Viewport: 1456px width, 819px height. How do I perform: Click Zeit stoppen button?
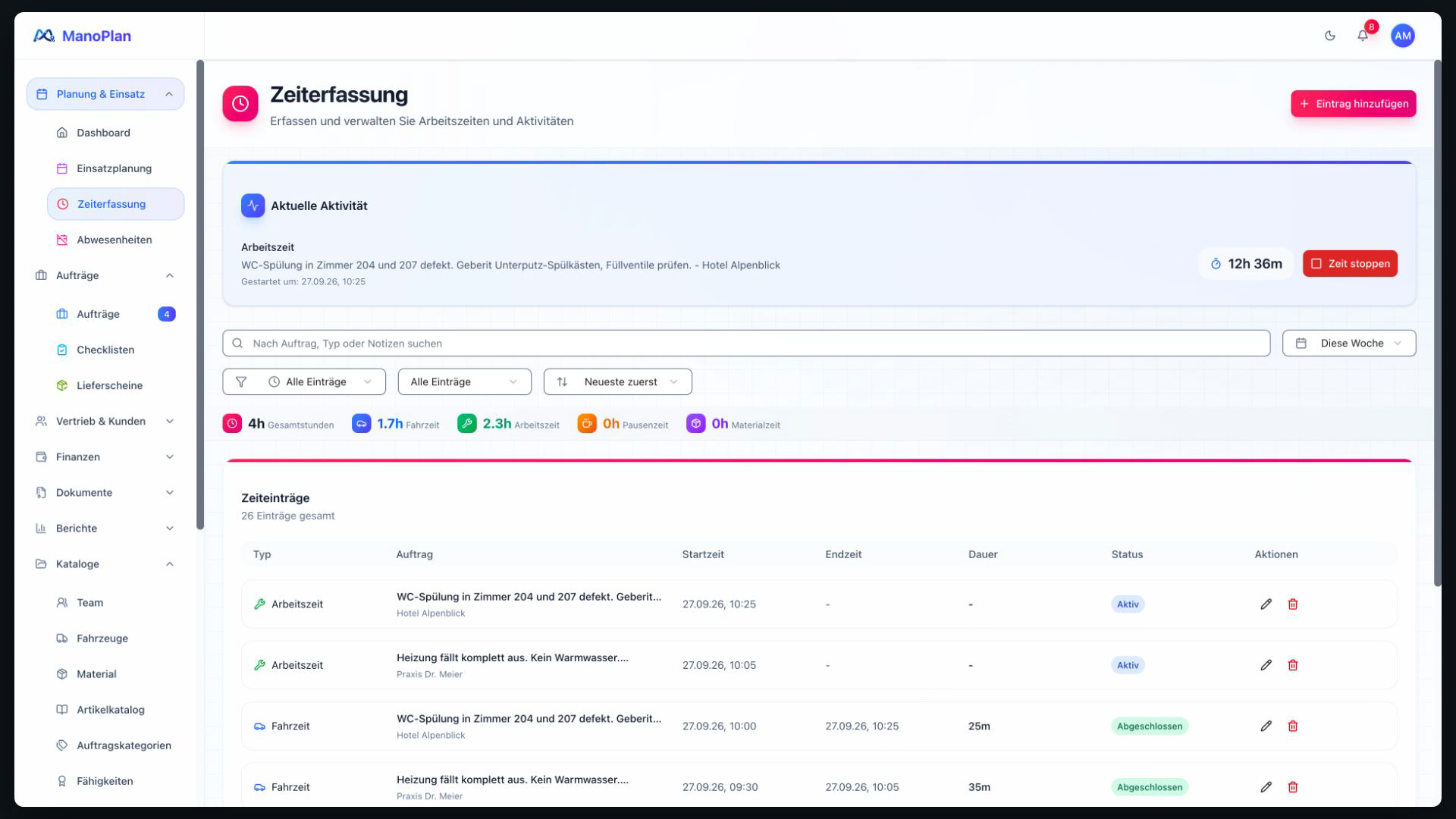click(x=1350, y=264)
